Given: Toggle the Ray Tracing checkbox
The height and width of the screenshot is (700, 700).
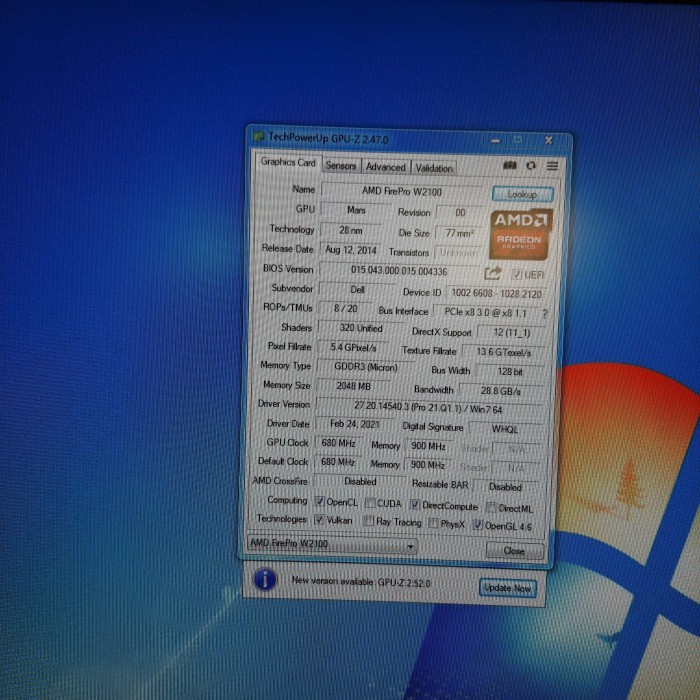Looking at the screenshot, I should click(368, 521).
